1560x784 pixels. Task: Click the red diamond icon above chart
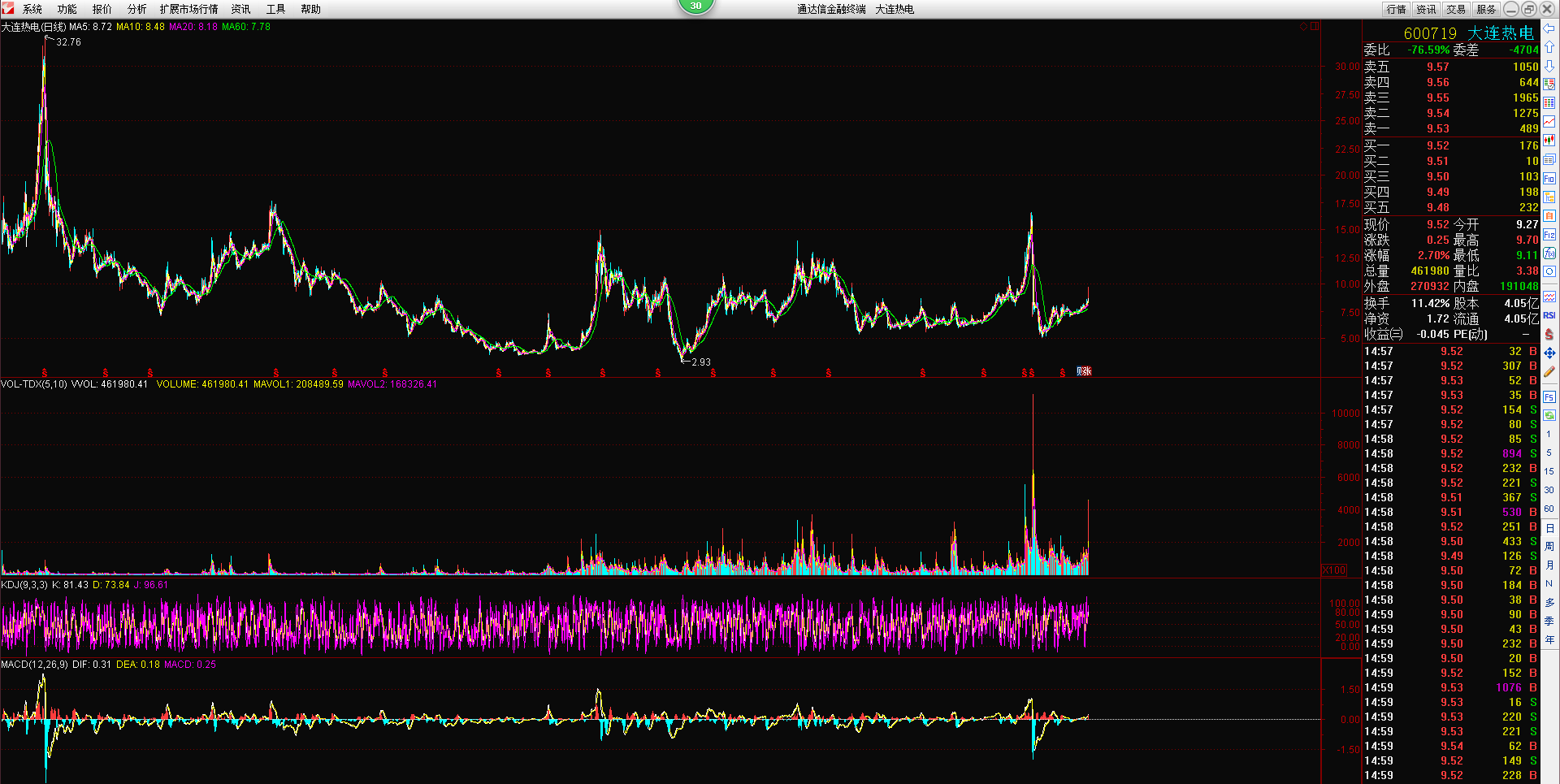(1304, 27)
